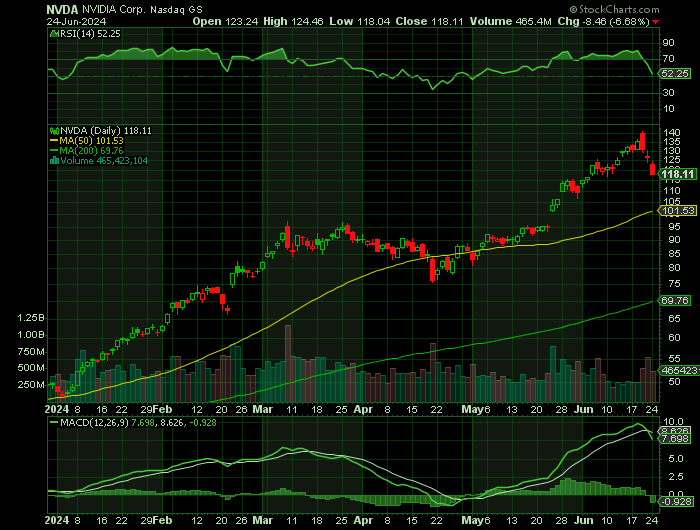Click 'Apr' on the price chart's date axis
The height and width of the screenshot is (530, 700).
tap(363, 409)
